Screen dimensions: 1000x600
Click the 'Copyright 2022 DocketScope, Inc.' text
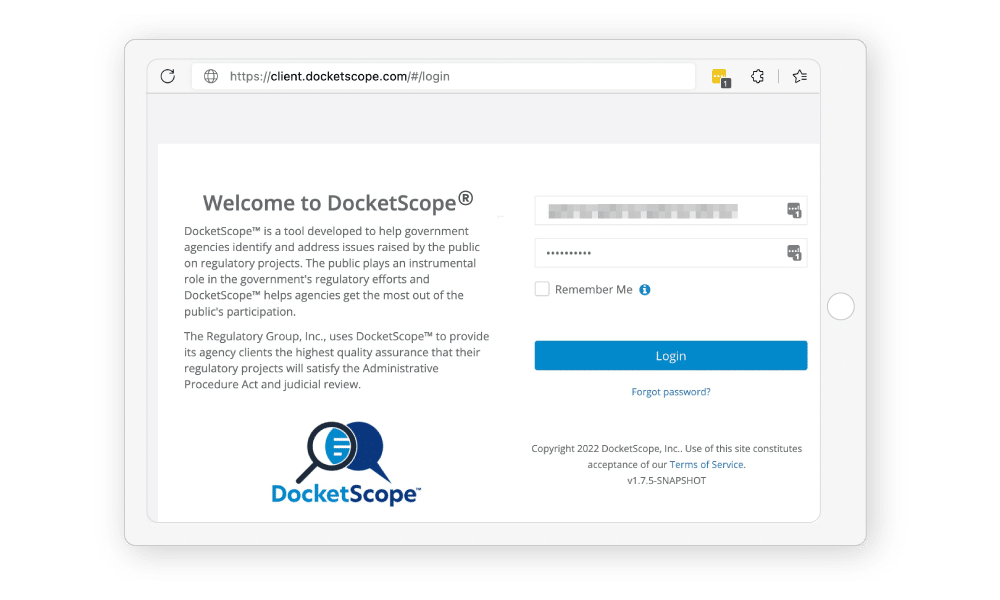607,449
